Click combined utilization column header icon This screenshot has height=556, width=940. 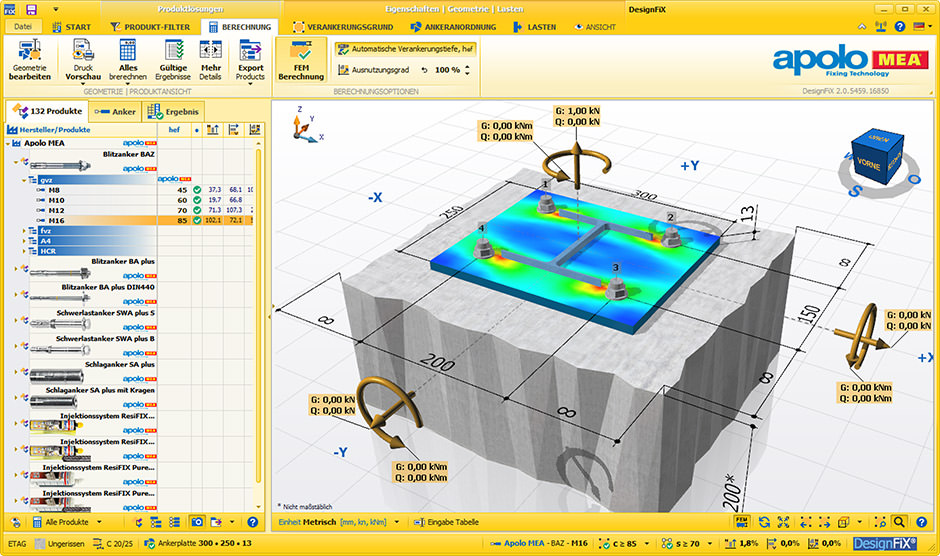coord(255,130)
